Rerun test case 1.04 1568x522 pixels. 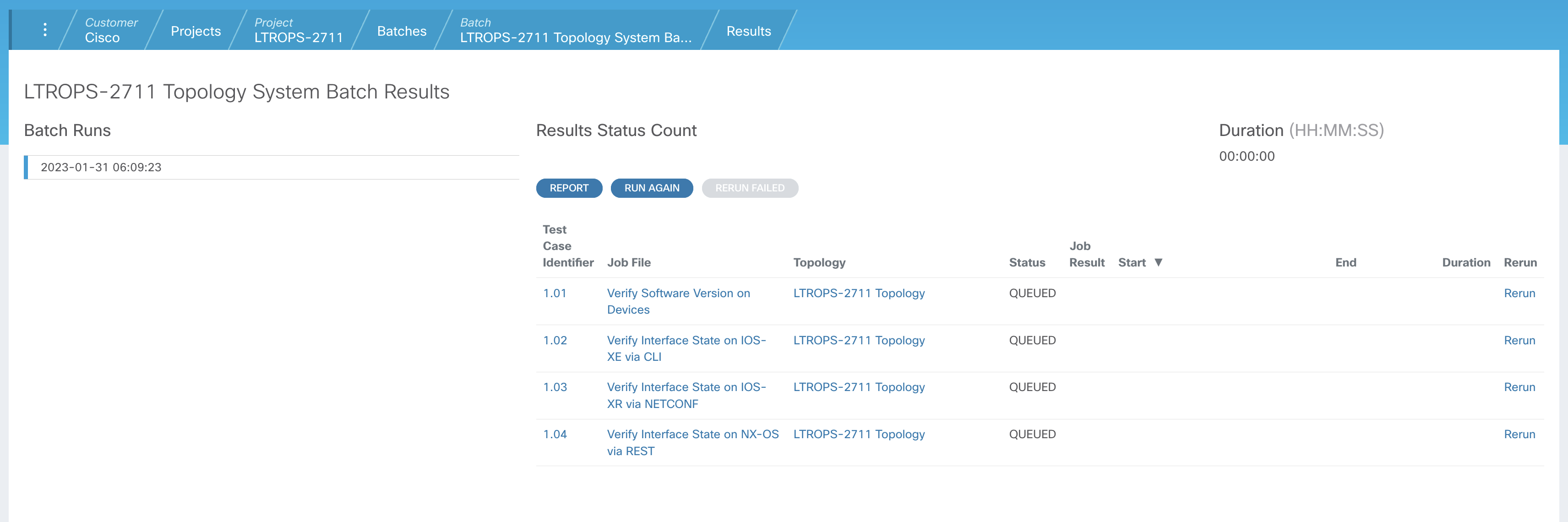click(x=1519, y=435)
